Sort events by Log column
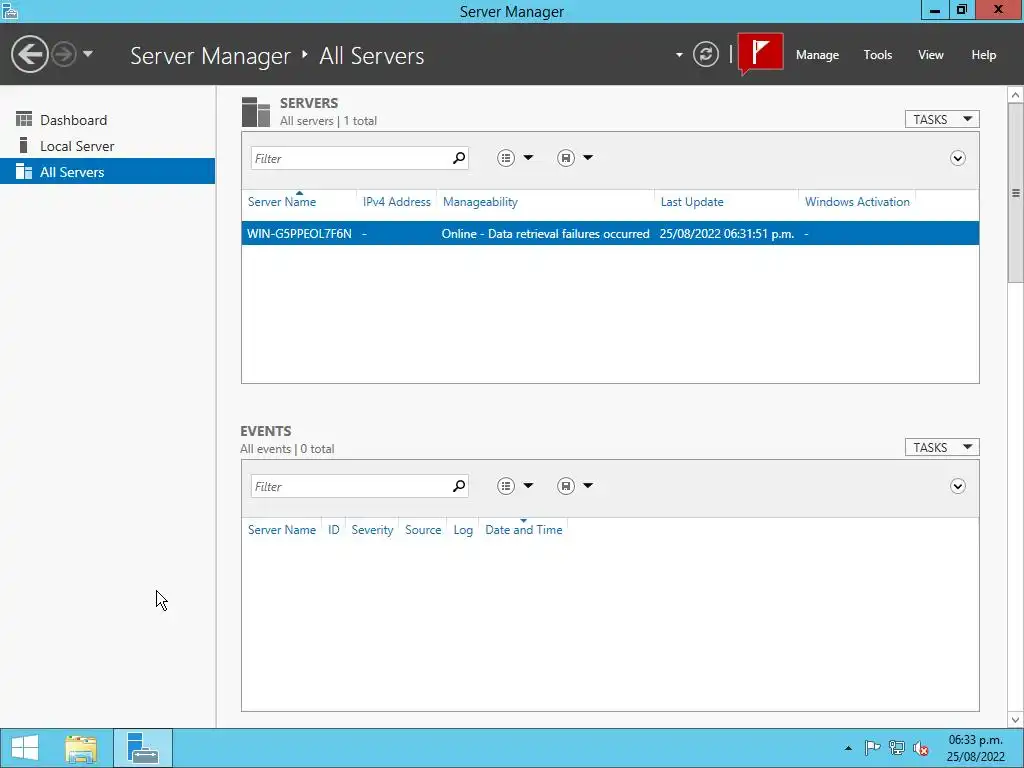The height and width of the screenshot is (768, 1024). coord(463,530)
